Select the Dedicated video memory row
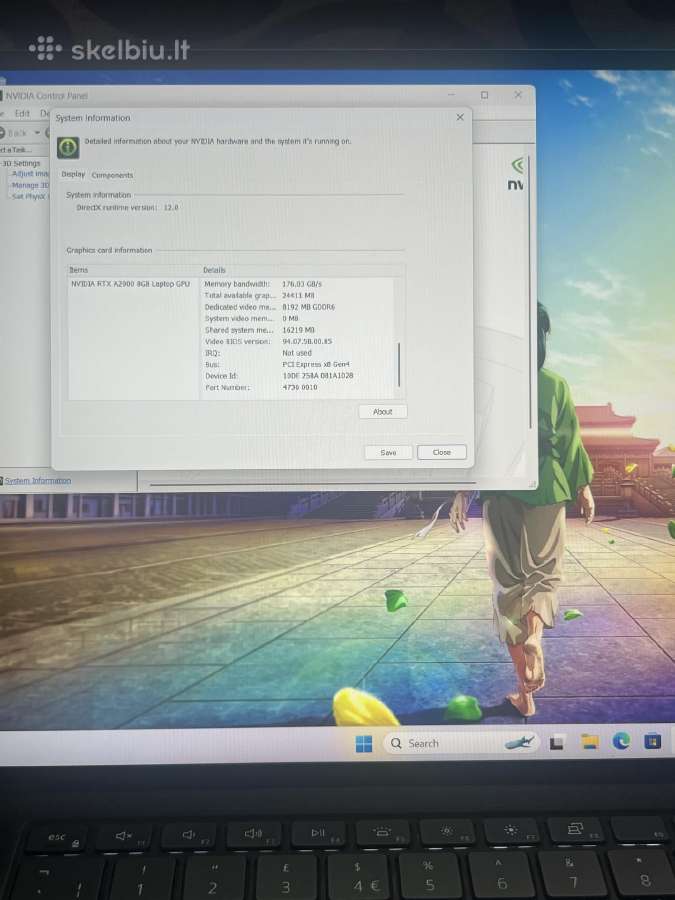675x900 pixels. [x=298, y=307]
